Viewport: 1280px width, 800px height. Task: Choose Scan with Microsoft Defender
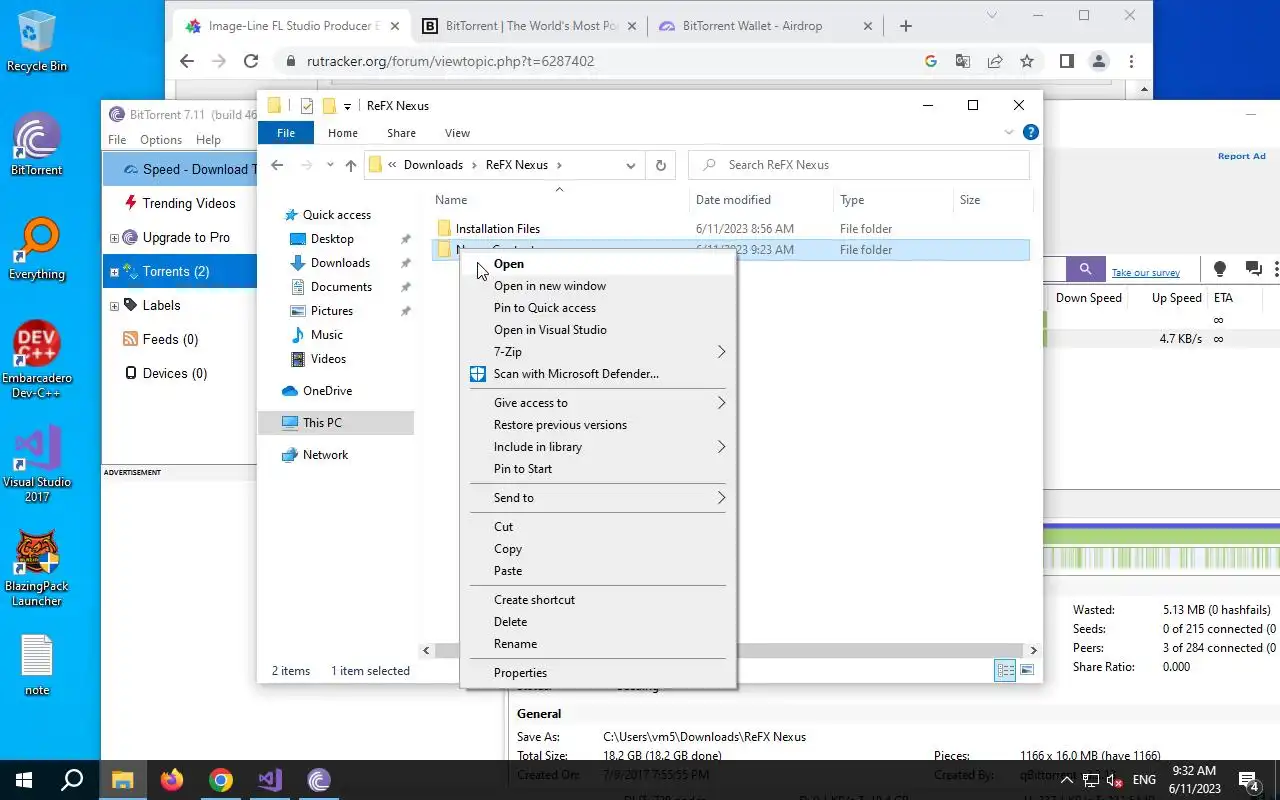598,374
